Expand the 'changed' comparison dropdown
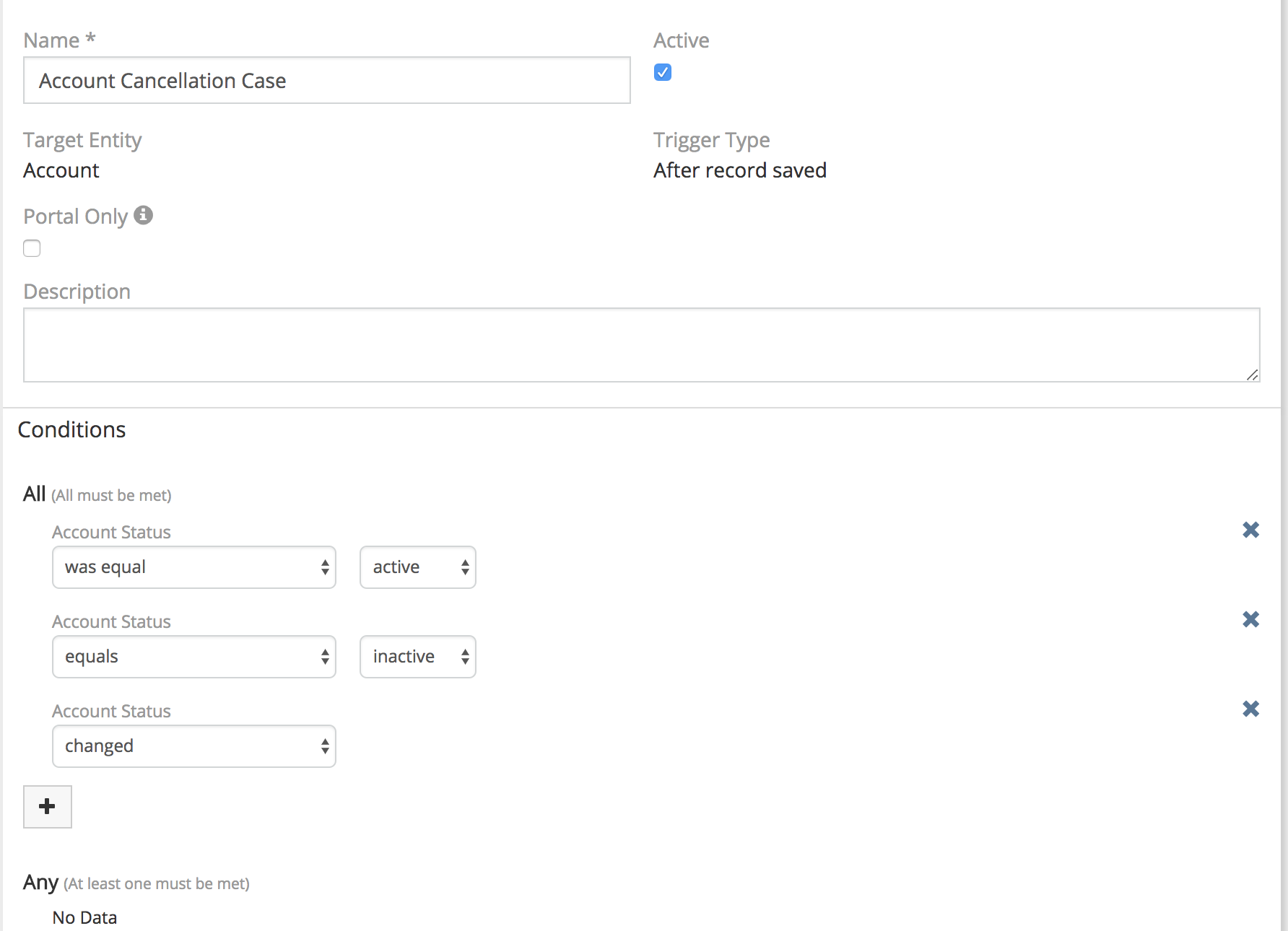This screenshot has width=1288, height=931. [193, 746]
